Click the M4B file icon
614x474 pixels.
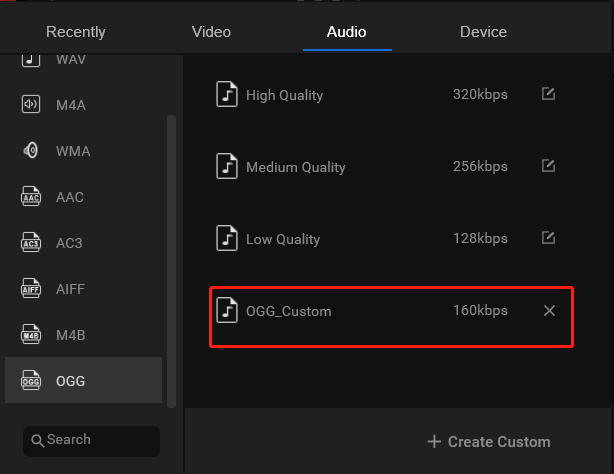coord(31,335)
